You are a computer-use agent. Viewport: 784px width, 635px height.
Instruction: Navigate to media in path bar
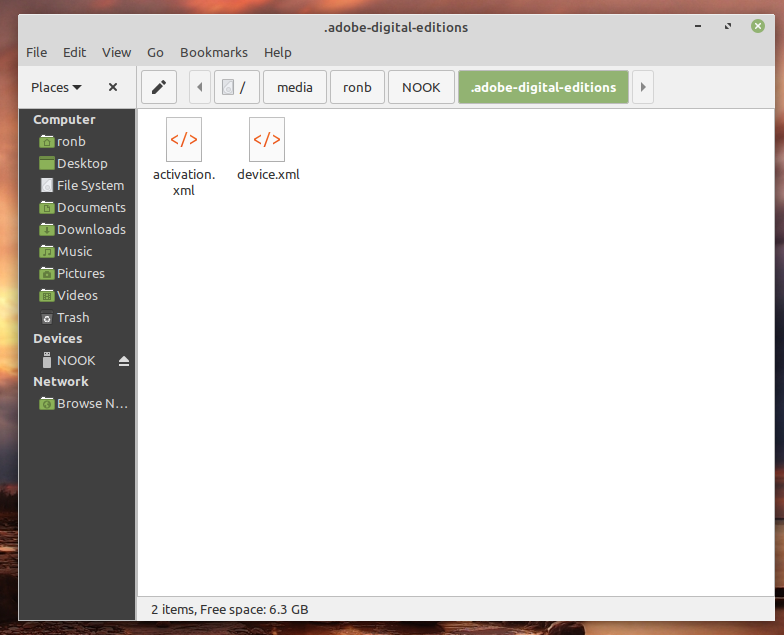pos(295,87)
